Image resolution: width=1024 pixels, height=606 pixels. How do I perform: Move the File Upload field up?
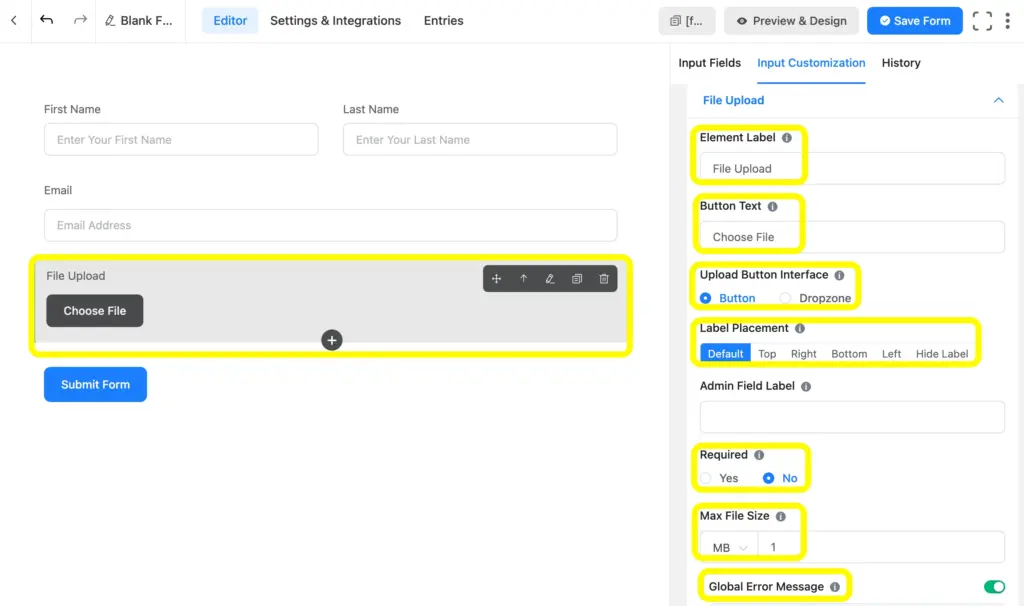524,279
